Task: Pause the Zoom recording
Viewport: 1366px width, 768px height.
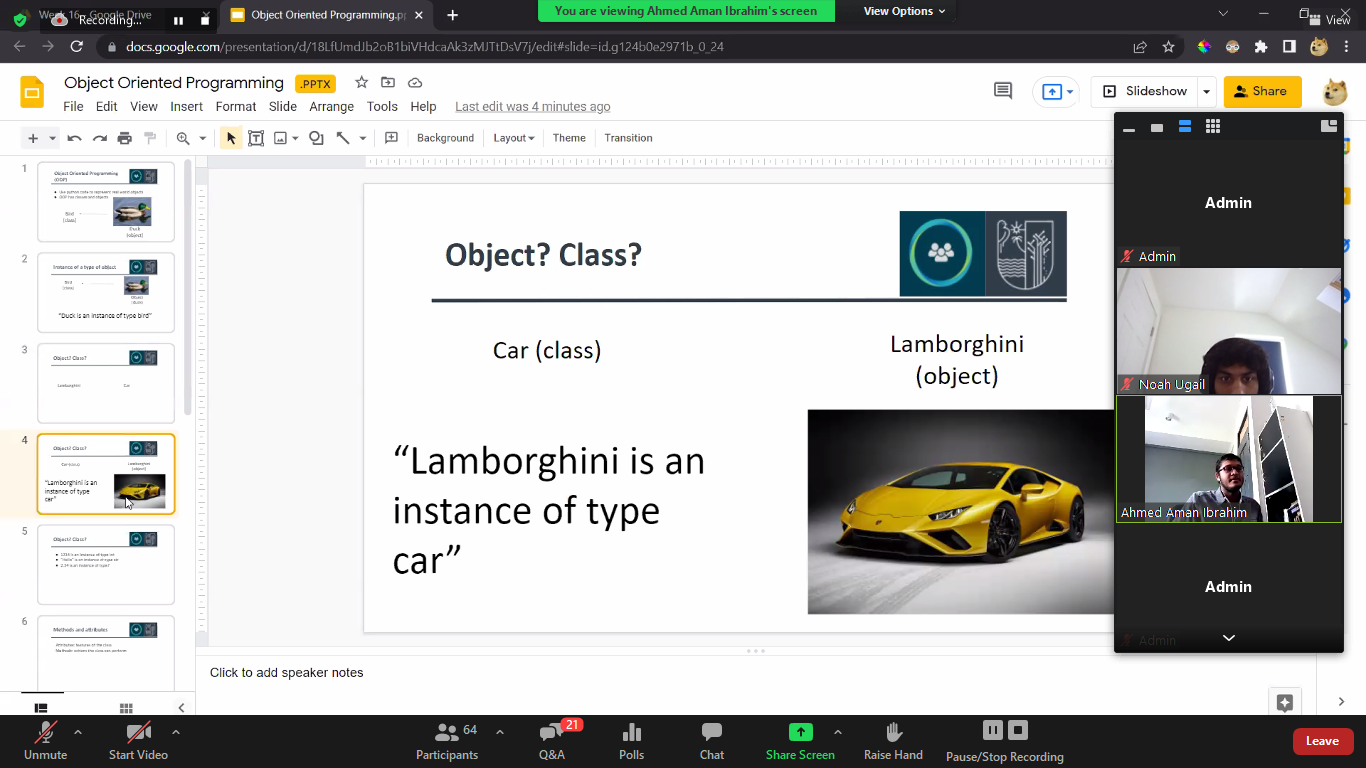Action: pyautogui.click(x=992, y=730)
